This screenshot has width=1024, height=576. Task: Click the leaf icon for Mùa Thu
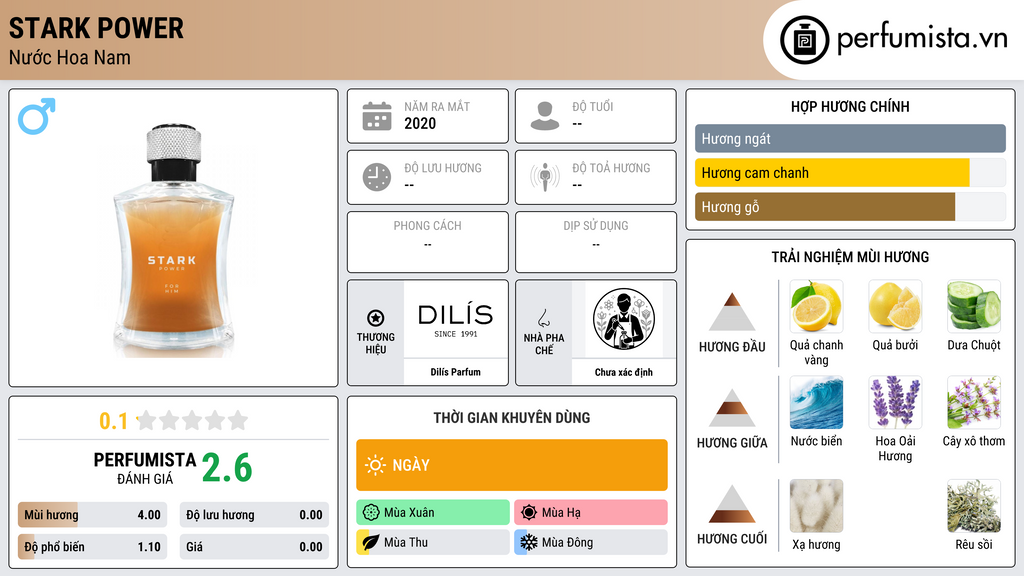point(371,542)
